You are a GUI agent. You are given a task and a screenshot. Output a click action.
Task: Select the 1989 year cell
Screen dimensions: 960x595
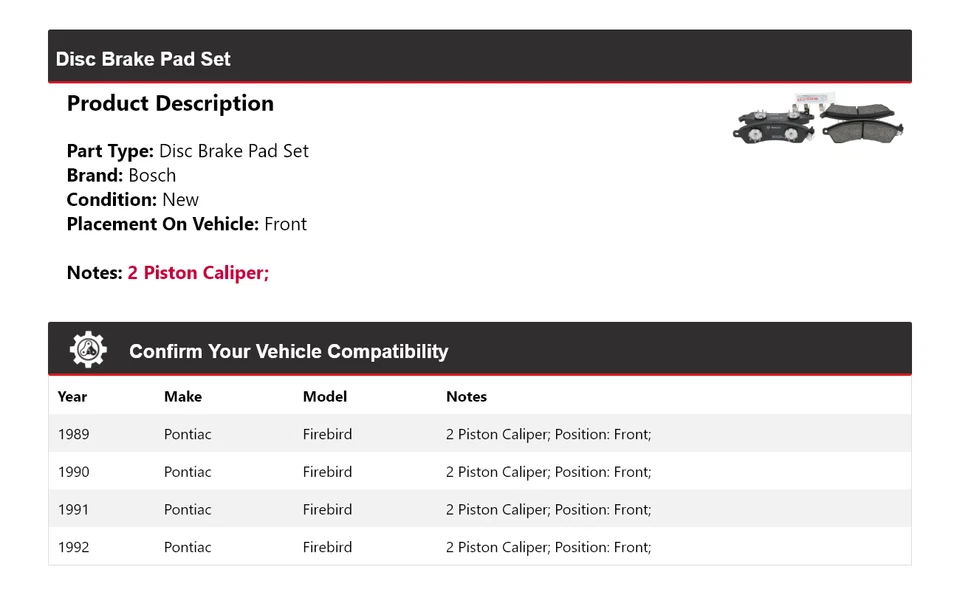[x=73, y=434]
